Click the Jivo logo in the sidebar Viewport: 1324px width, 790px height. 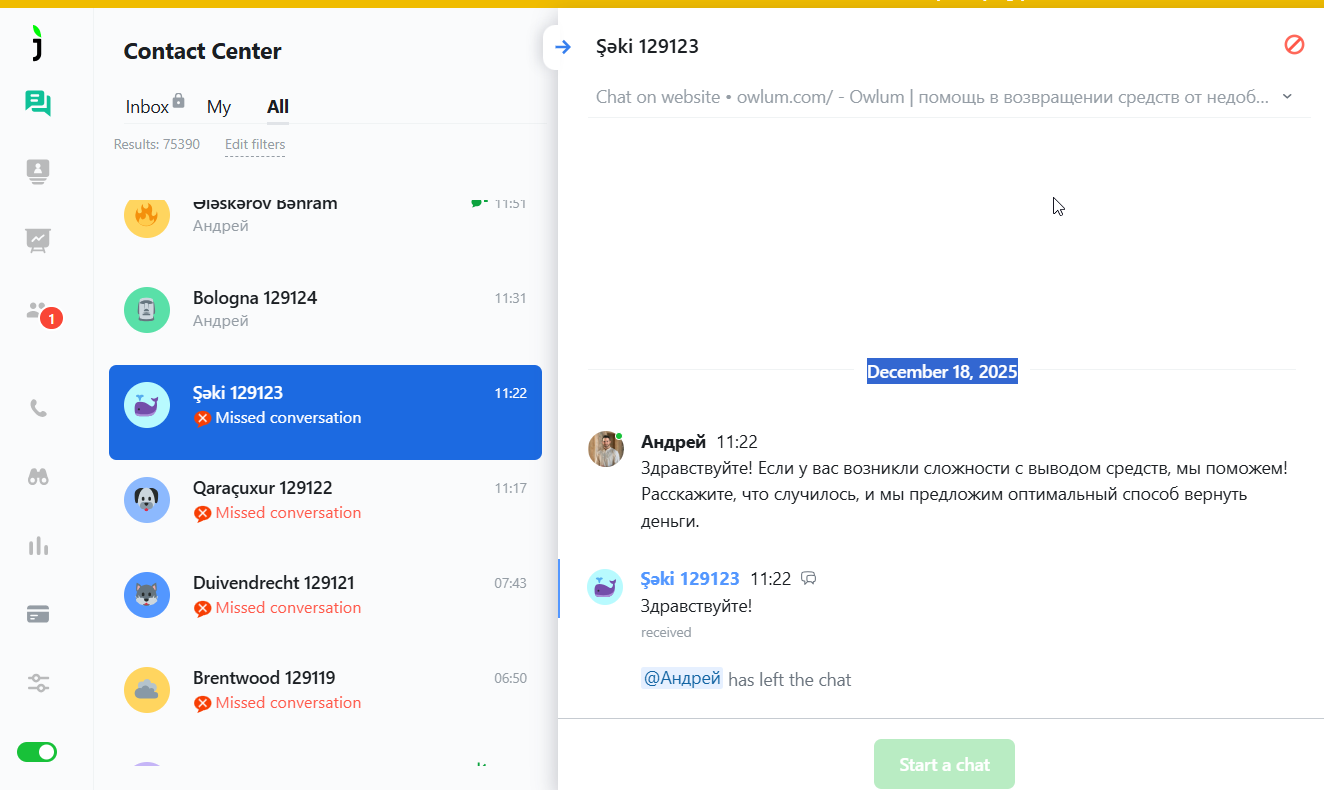(38, 43)
